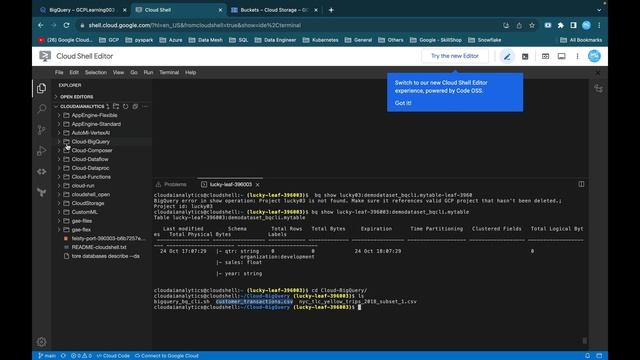Close the lucky-leaf-396003 terminal tab
This screenshot has height=360, width=640.
(258, 184)
